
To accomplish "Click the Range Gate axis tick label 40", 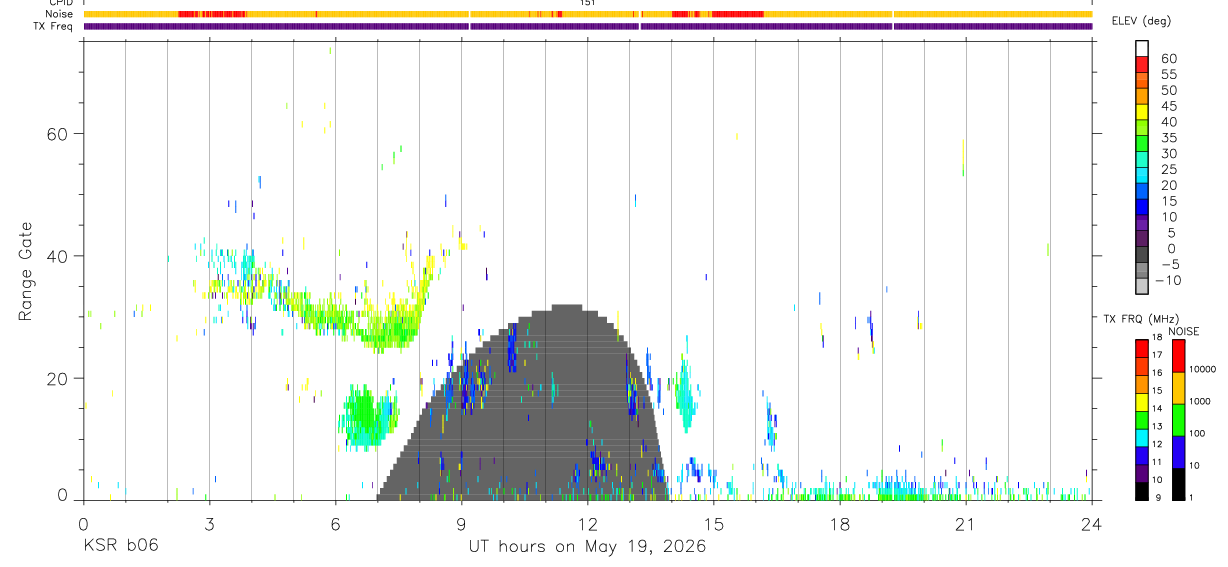I will pyautogui.click(x=56, y=256).
